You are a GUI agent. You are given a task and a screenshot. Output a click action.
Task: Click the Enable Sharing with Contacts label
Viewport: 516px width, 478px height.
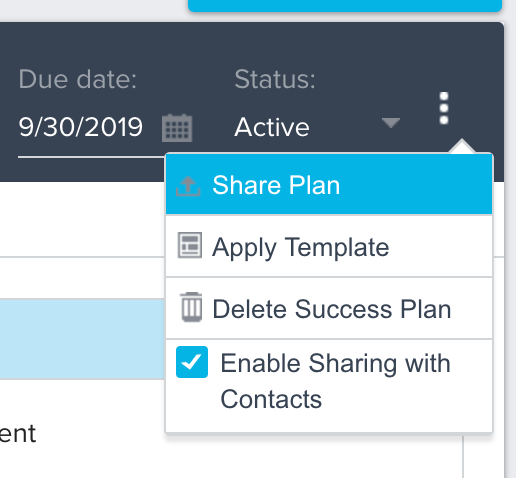pos(335,381)
